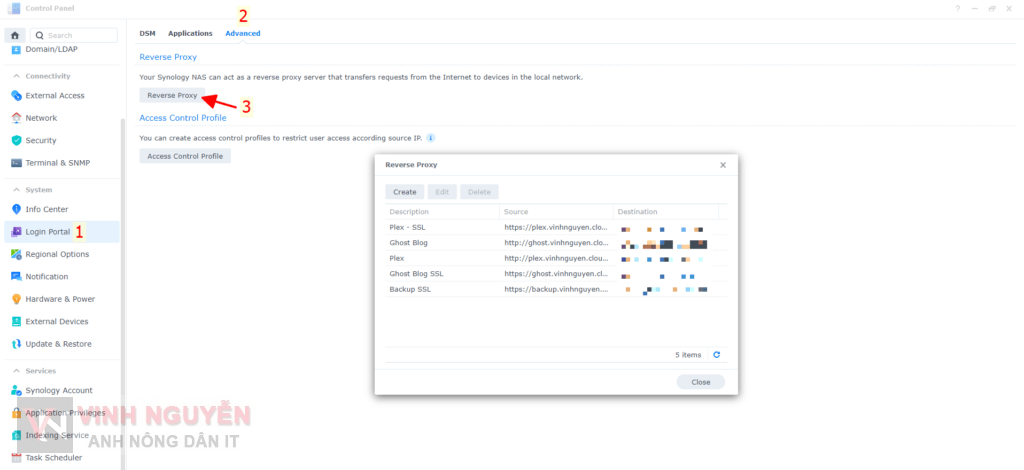Click the refresh icon in the Reverse Proxy dialog
This screenshot has width=1024, height=470.
716,355
